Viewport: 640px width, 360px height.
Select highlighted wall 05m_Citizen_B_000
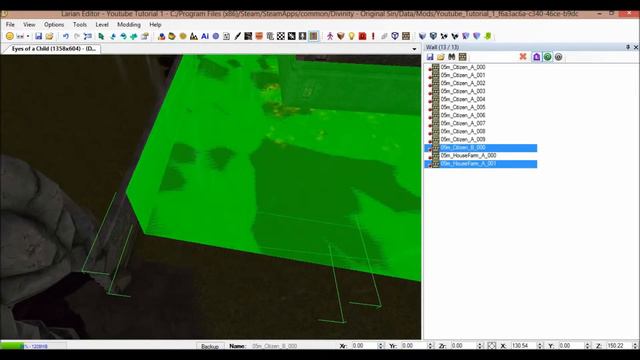[x=481, y=148]
